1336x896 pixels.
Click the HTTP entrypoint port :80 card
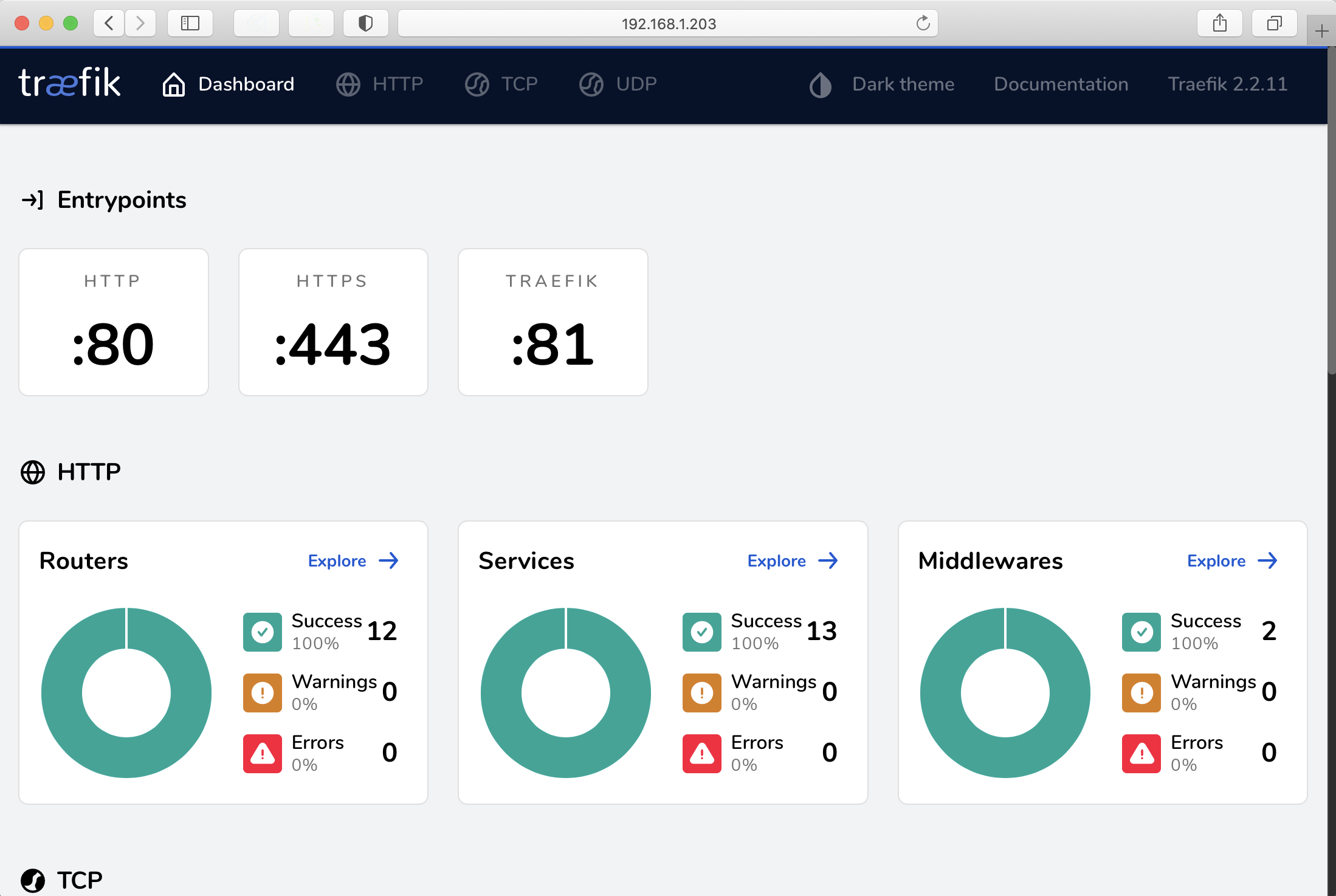coord(113,322)
